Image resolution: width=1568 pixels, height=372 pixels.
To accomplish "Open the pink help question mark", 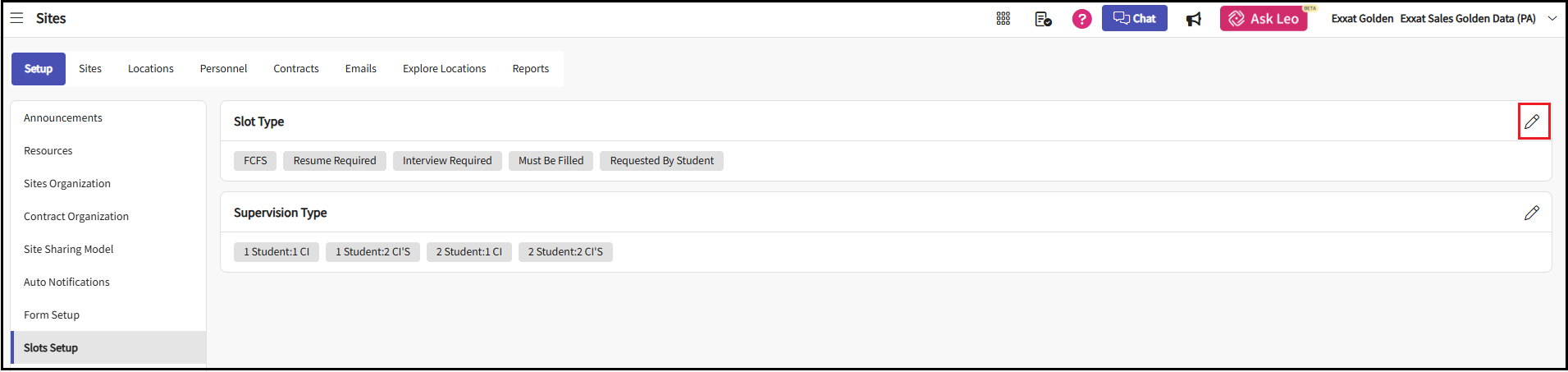I will [1081, 19].
